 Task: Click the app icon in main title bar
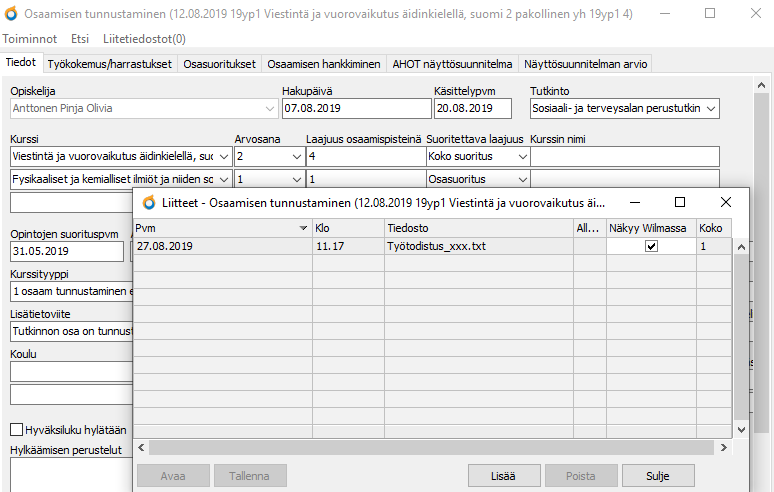(11, 14)
